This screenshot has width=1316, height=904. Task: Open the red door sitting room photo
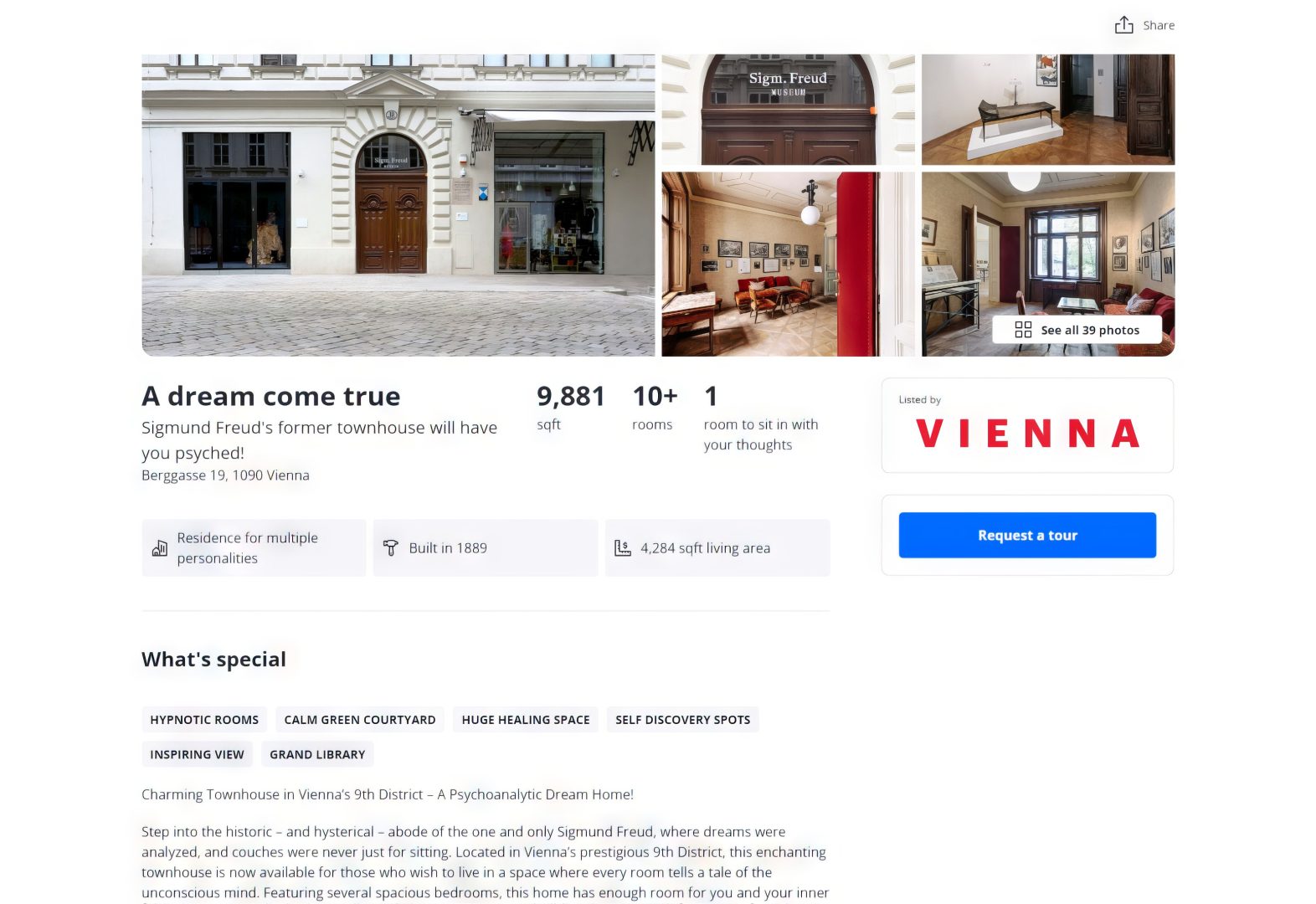[x=788, y=265]
